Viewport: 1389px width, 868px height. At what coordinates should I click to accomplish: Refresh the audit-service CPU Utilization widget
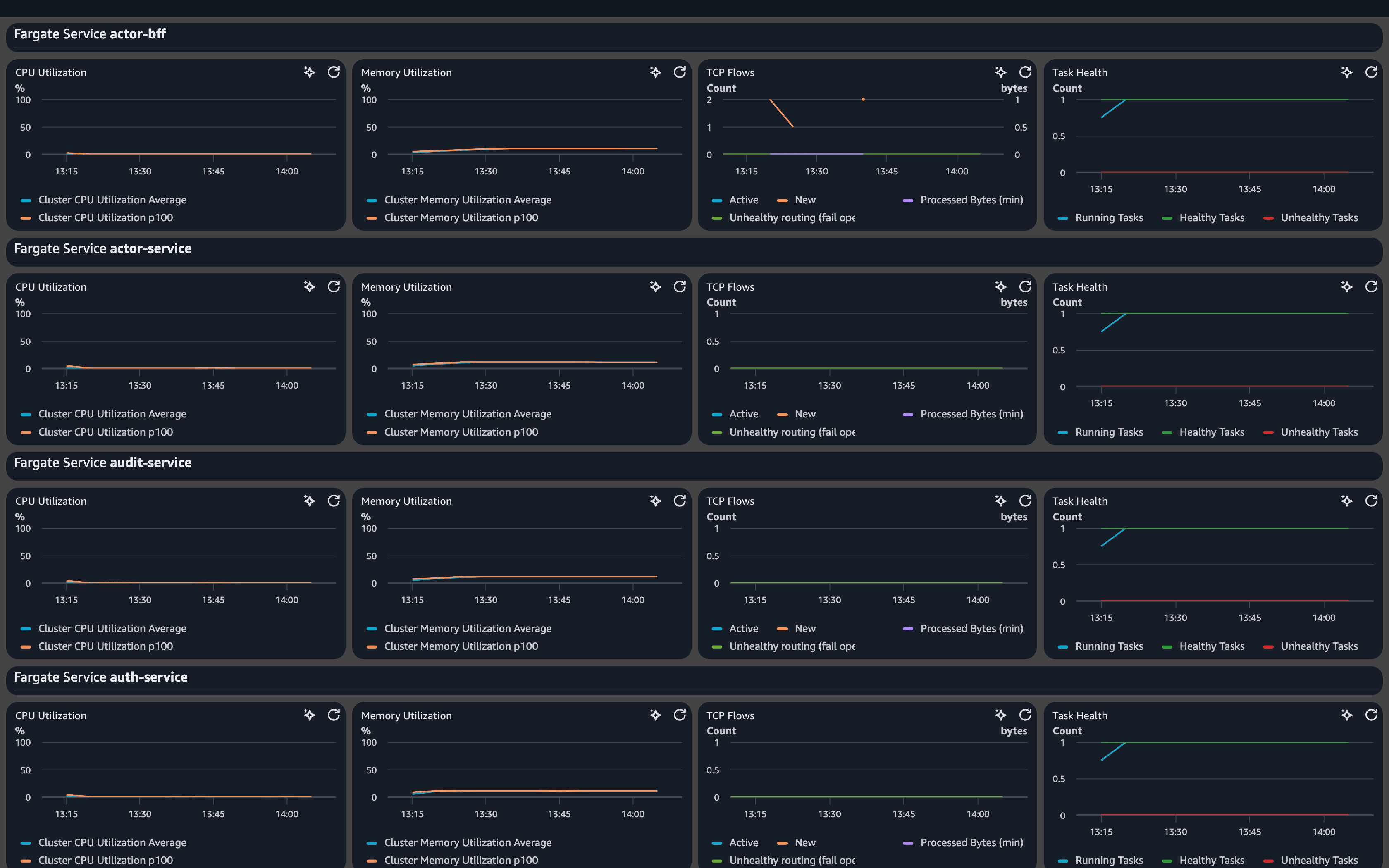(x=334, y=501)
